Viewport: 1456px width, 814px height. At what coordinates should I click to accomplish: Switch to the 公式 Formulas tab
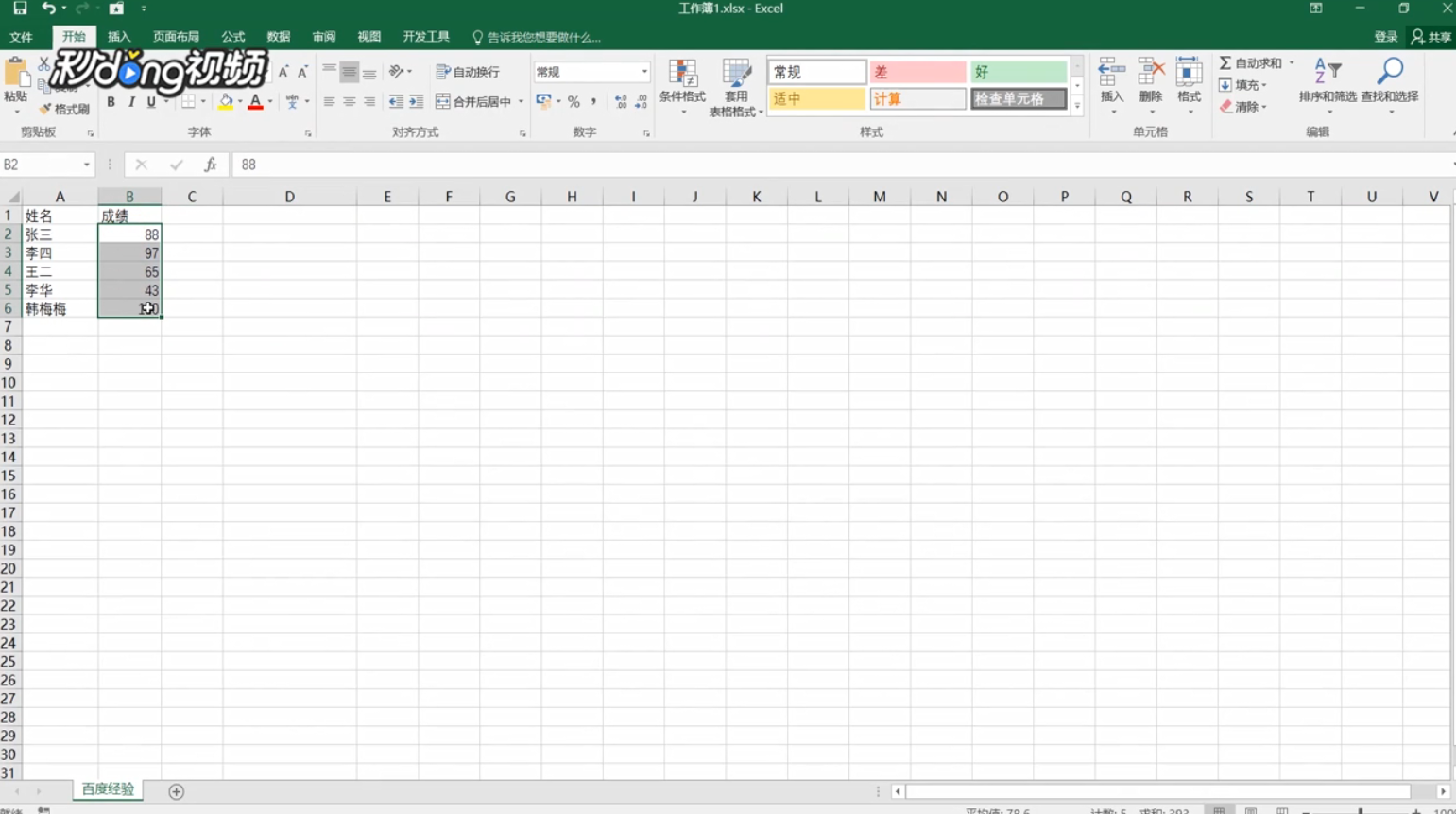point(232,37)
